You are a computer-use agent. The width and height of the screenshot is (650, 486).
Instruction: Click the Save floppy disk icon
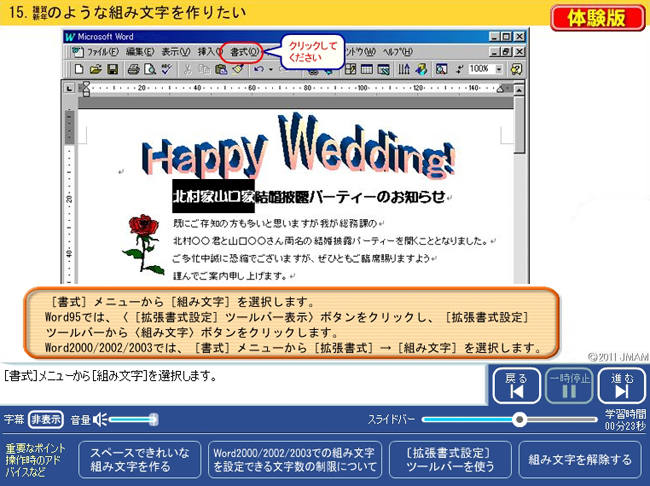point(112,69)
